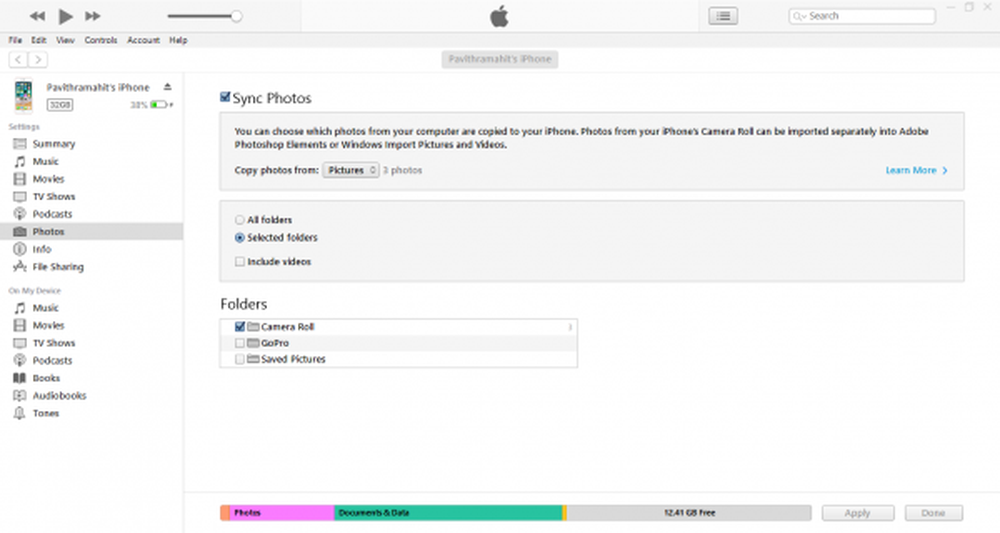Open the Copy photos from dropdown
The image size is (1000, 533).
click(351, 171)
